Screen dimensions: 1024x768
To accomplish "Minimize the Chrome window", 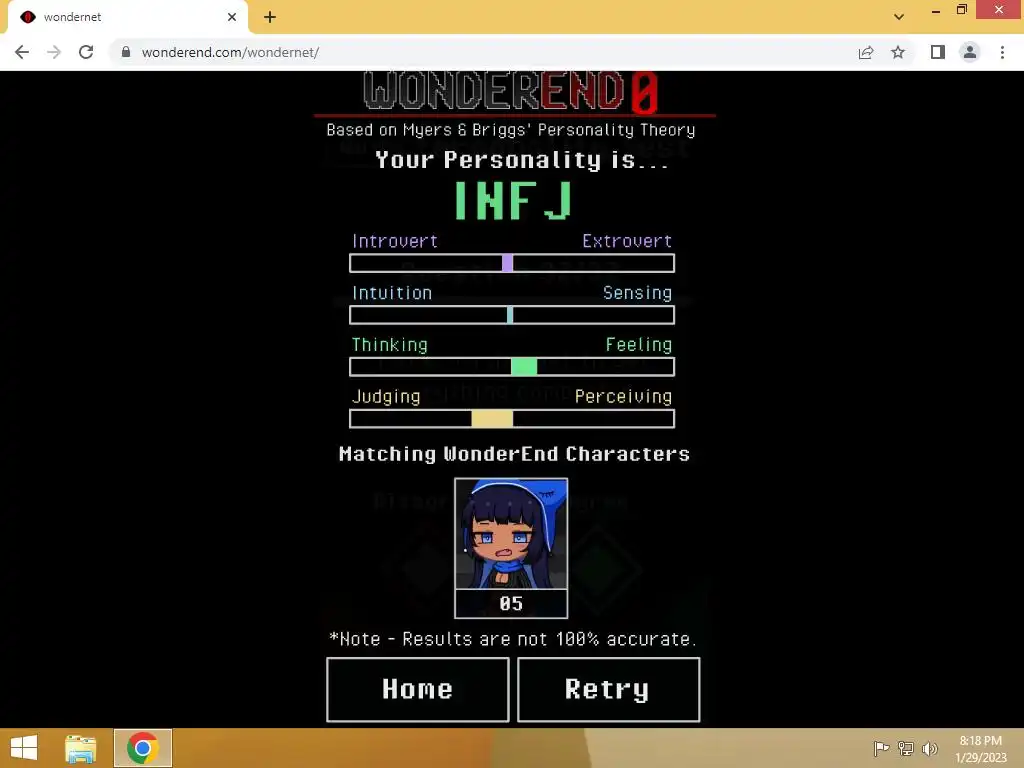I will pyautogui.click(x=936, y=10).
